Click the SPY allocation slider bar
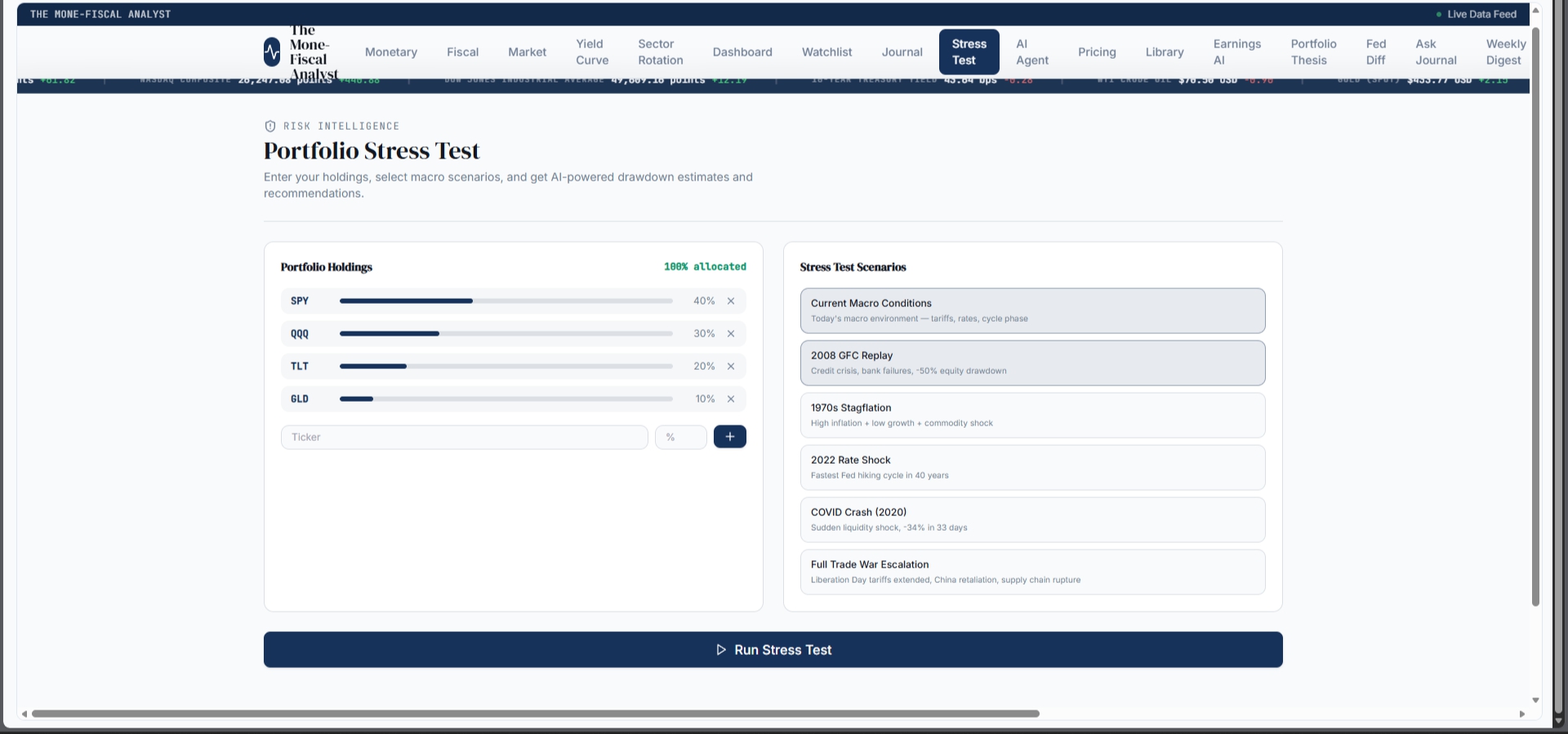 506,301
